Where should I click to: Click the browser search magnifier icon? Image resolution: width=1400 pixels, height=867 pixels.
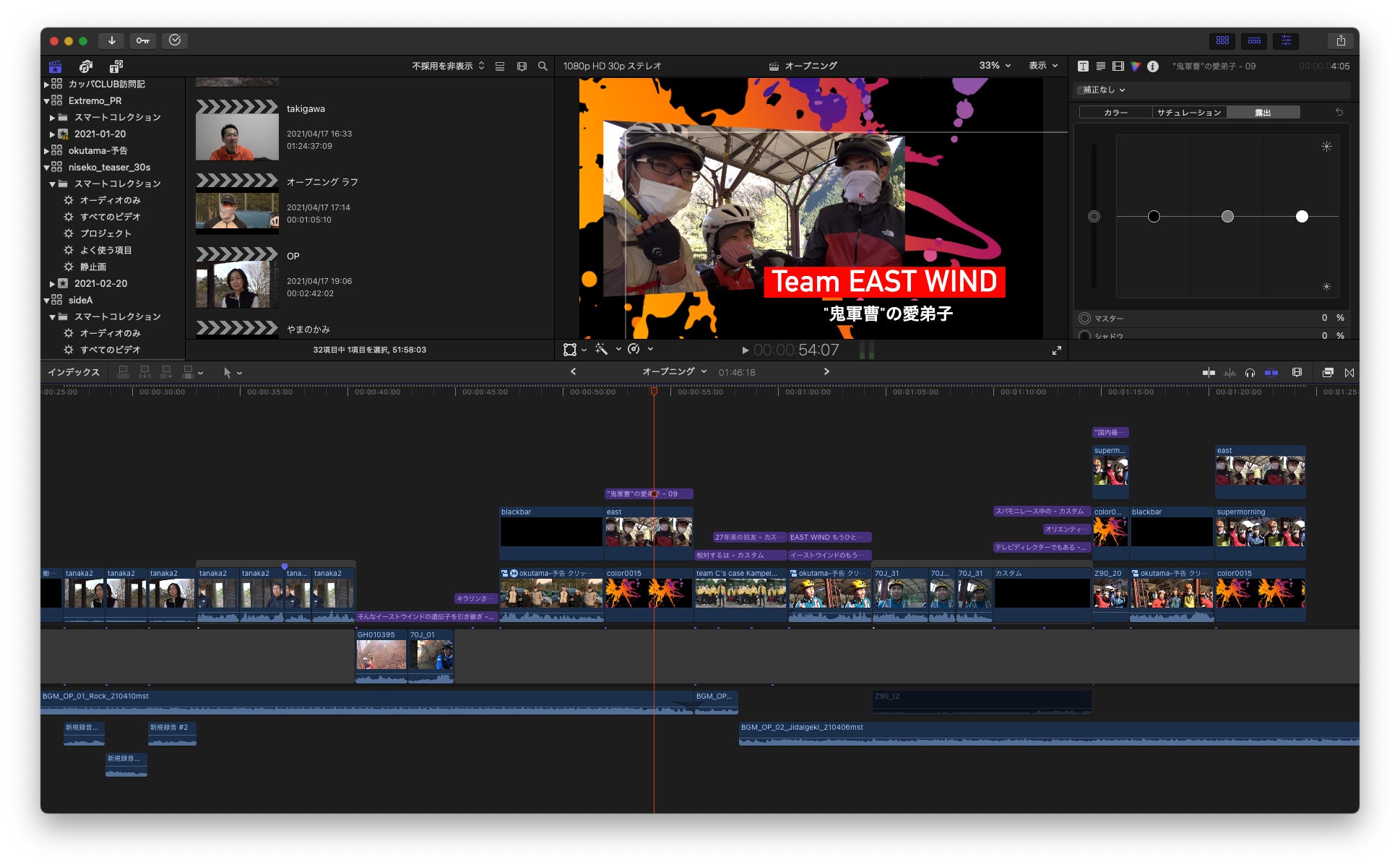coord(543,66)
